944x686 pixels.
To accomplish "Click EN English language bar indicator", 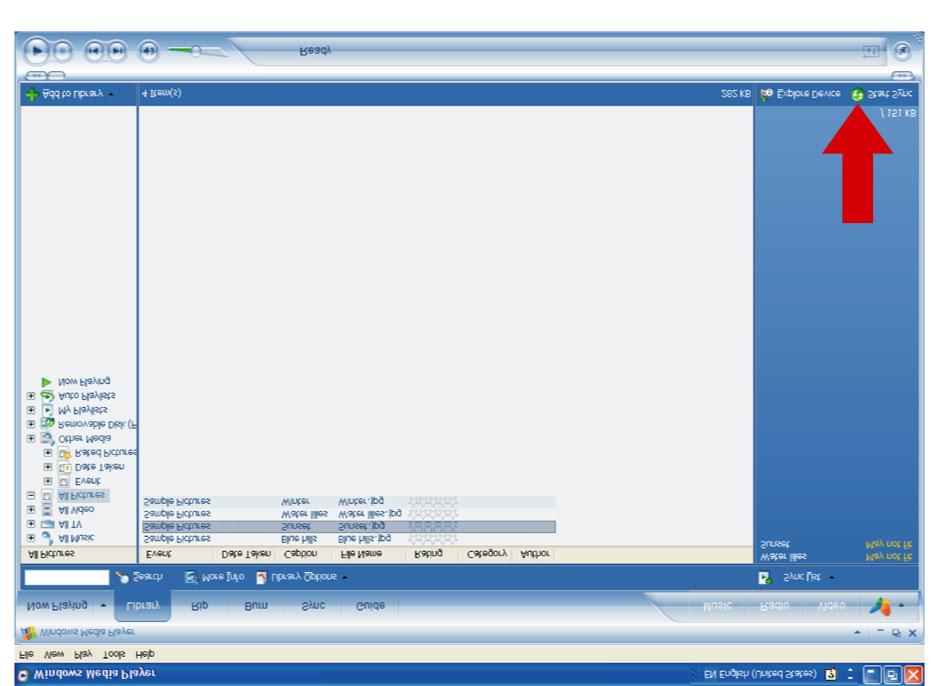I will coord(760,675).
